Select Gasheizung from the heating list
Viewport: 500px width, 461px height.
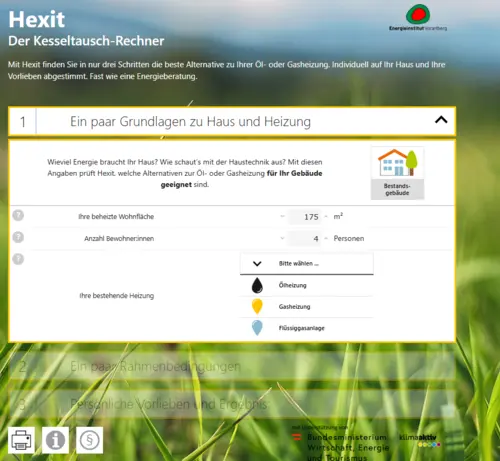pos(307,307)
